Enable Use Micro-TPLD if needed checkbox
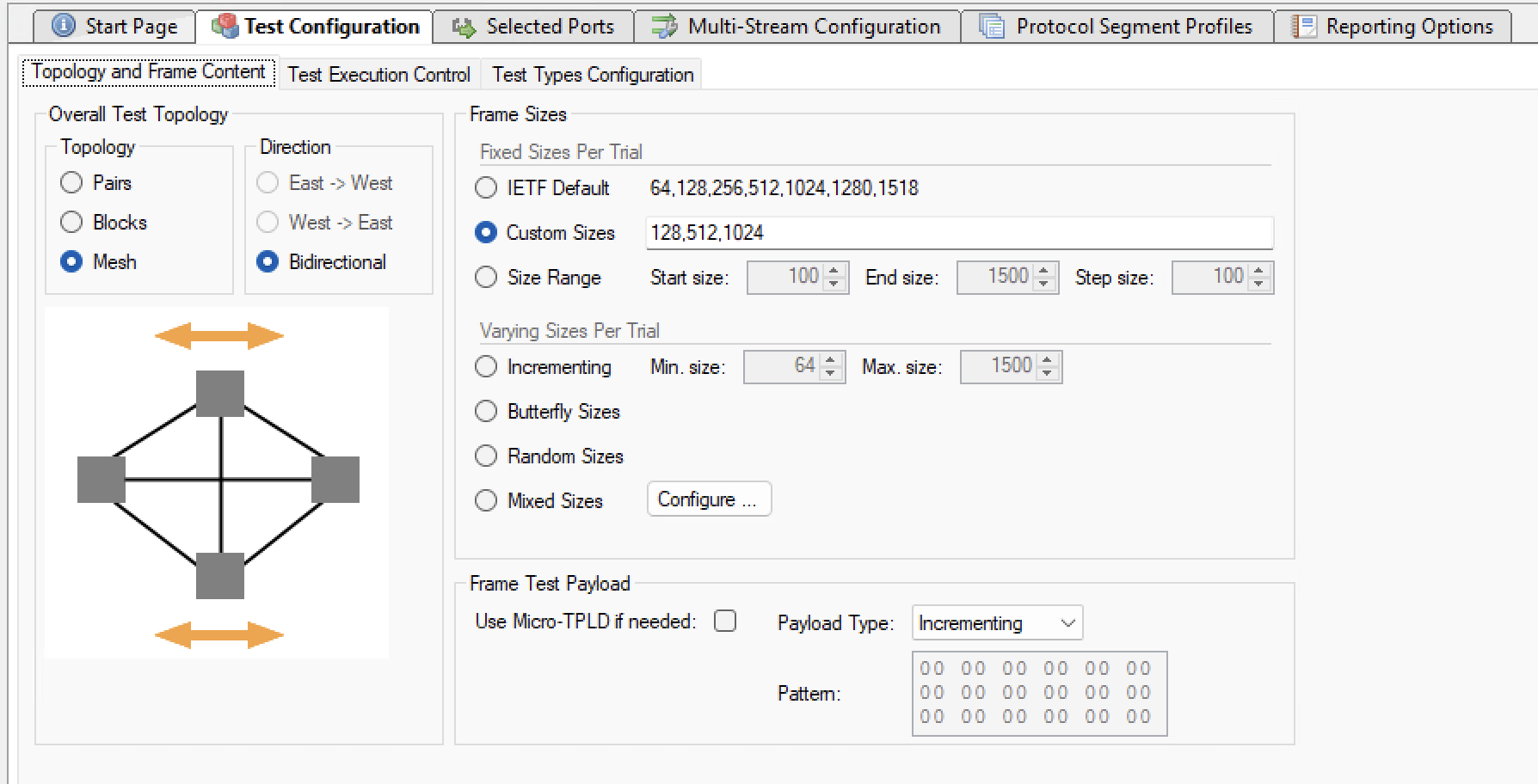The width and height of the screenshot is (1538, 784). pos(725,621)
